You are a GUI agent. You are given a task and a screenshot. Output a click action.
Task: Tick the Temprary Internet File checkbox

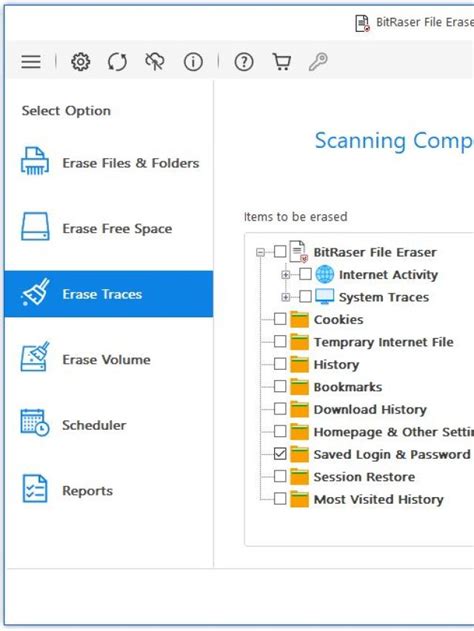click(280, 342)
